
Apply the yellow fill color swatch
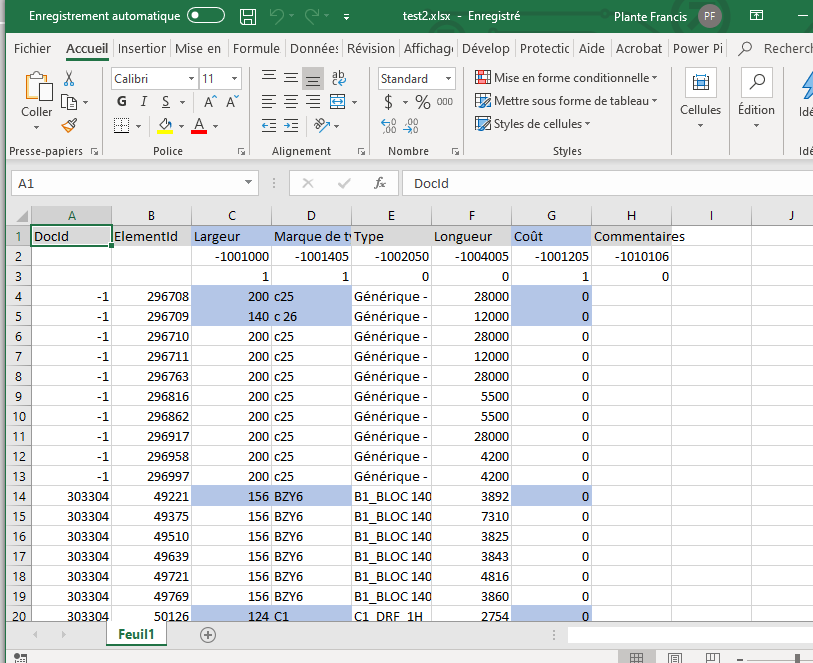click(x=166, y=126)
